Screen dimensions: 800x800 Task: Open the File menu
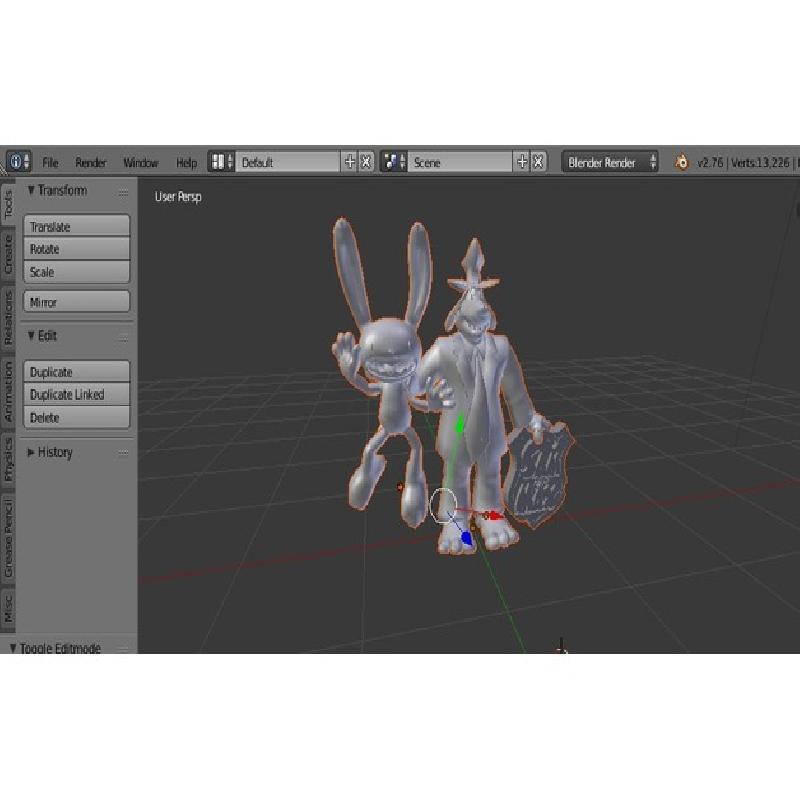point(51,163)
